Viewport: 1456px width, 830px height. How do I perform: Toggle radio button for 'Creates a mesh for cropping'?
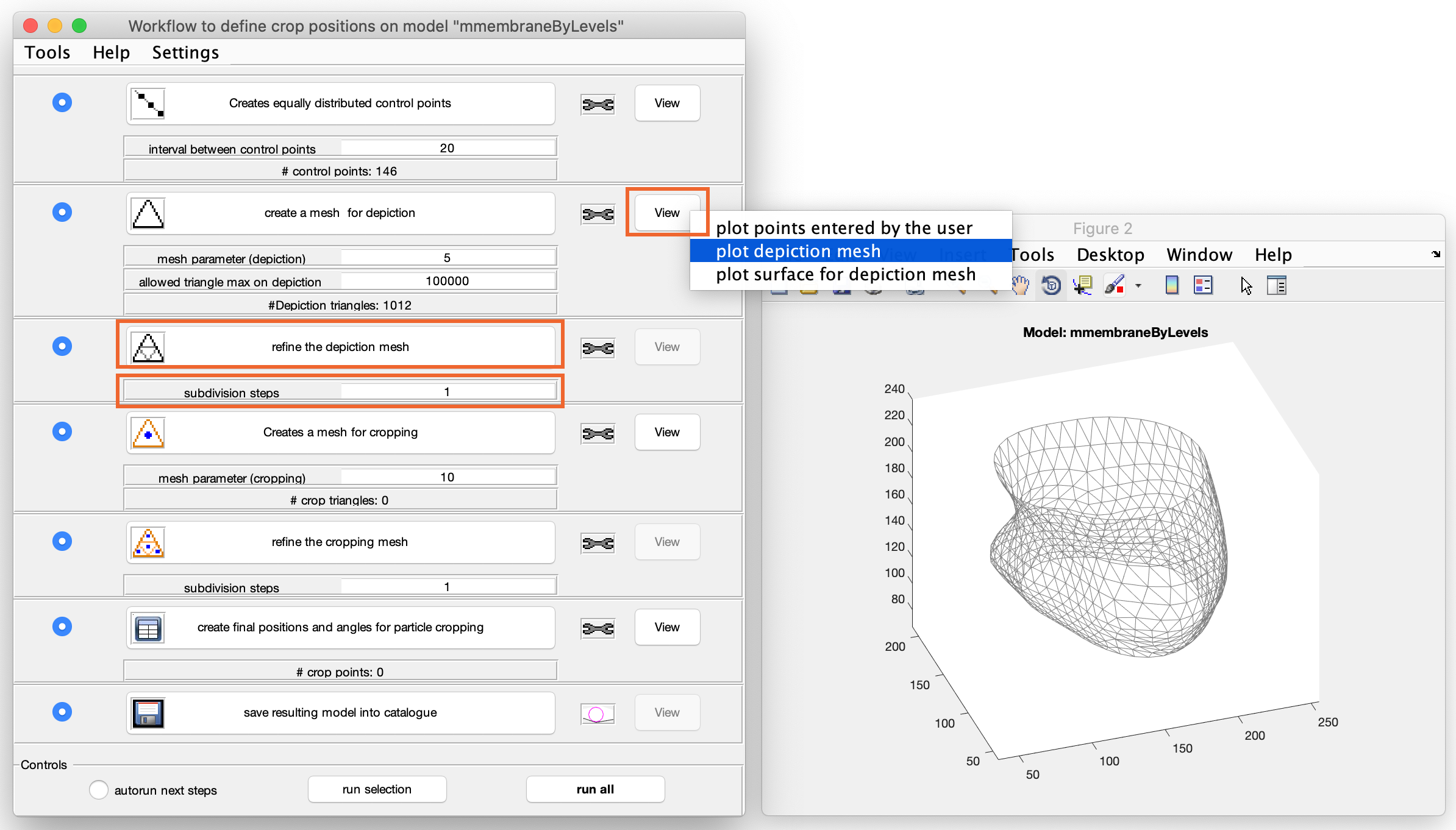62,431
